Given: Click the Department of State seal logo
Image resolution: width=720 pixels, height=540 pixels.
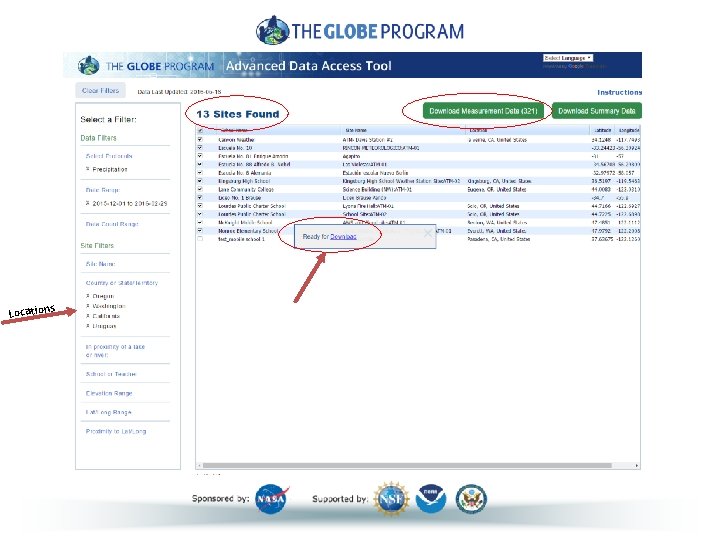Looking at the screenshot, I should [x=471, y=499].
